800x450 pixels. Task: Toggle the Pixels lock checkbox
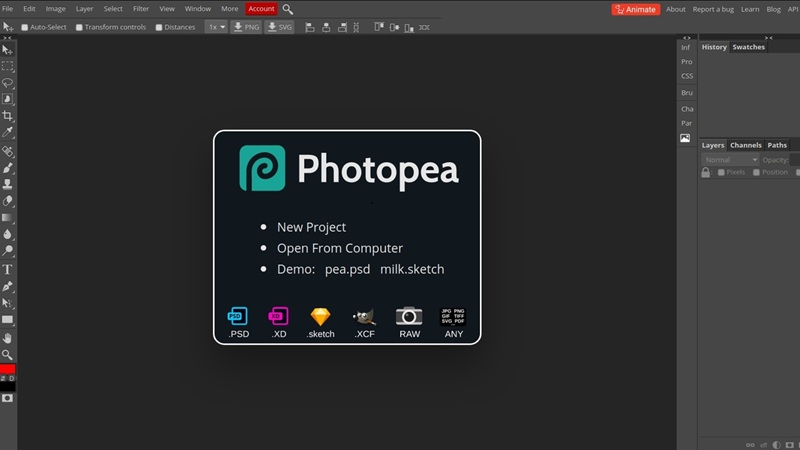click(721, 172)
